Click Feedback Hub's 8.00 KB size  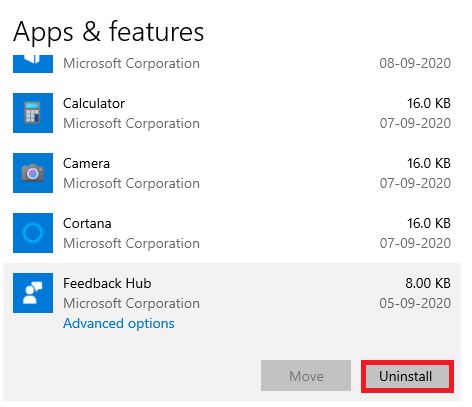428,283
